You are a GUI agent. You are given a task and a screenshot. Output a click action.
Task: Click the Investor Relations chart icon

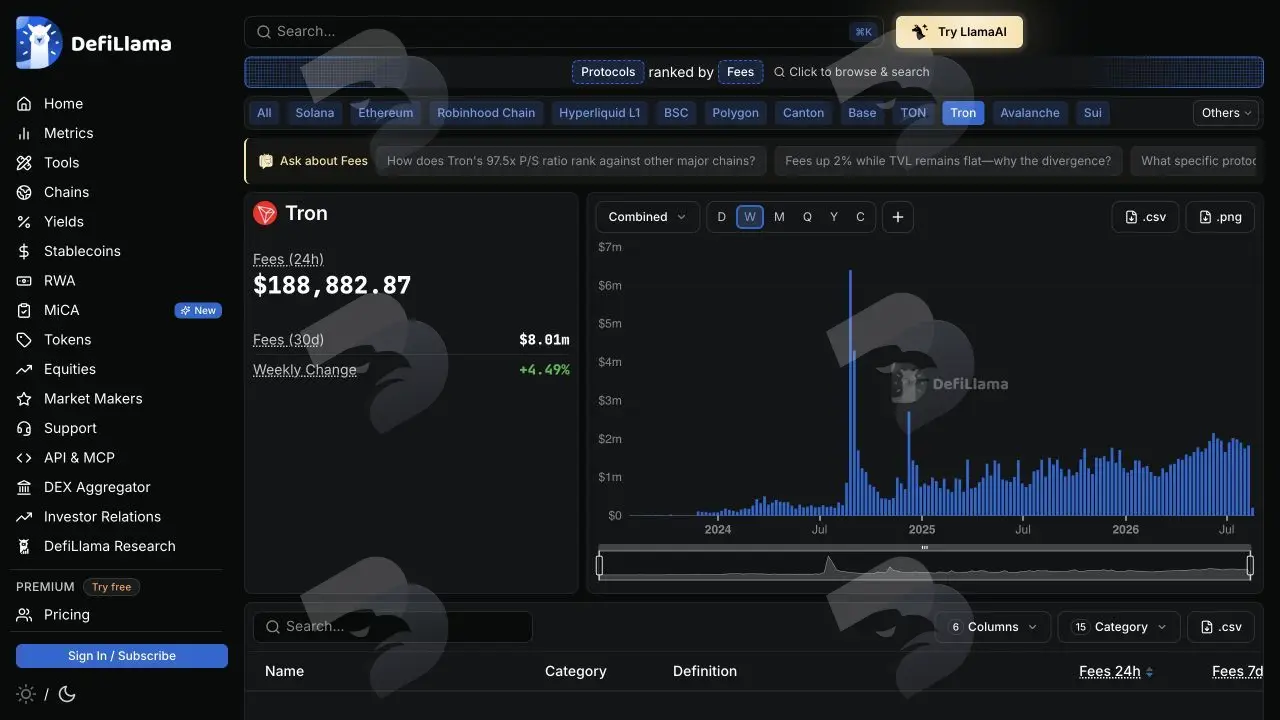(24, 517)
